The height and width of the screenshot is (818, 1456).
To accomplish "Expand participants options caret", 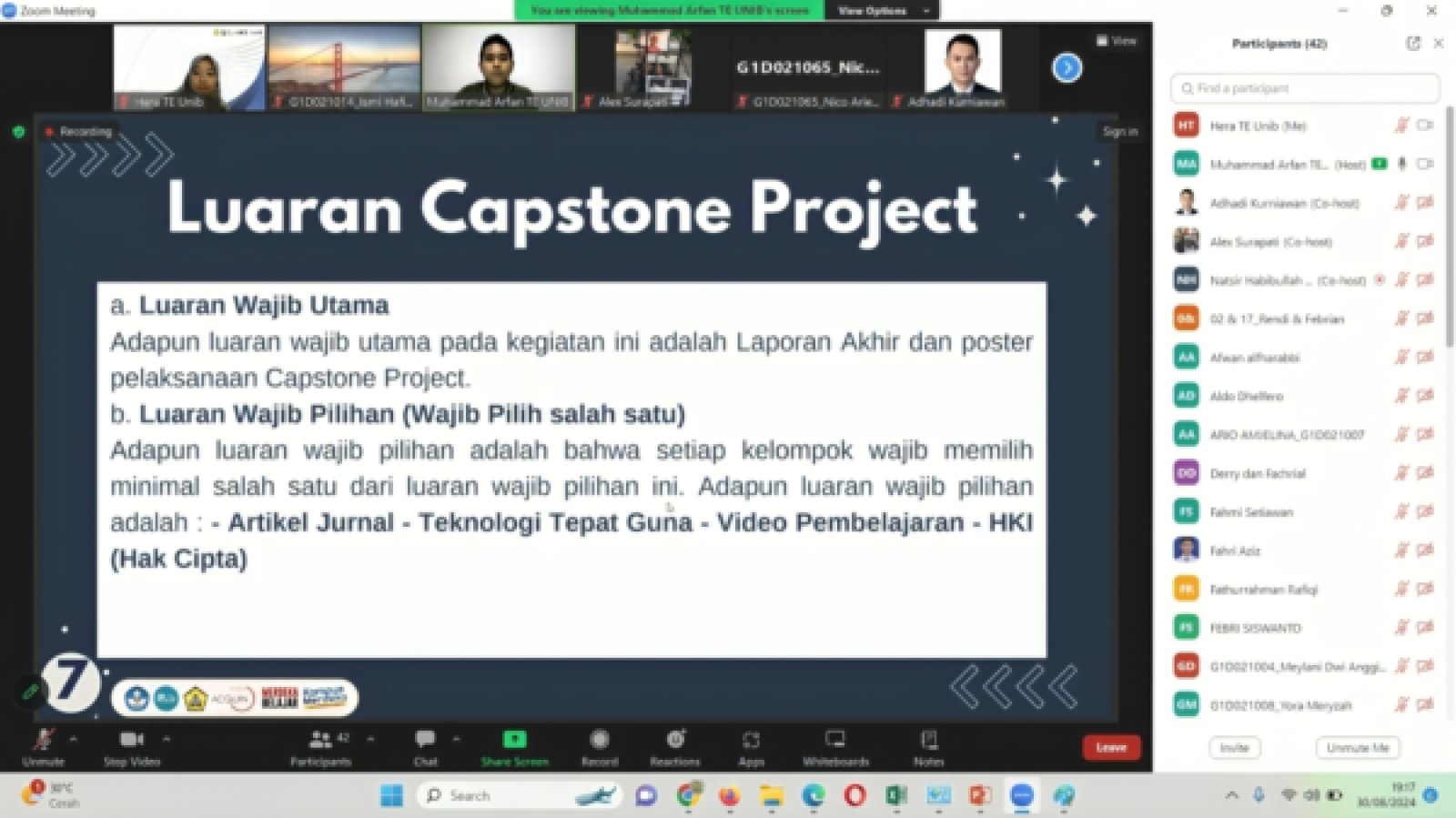I will pos(370,739).
